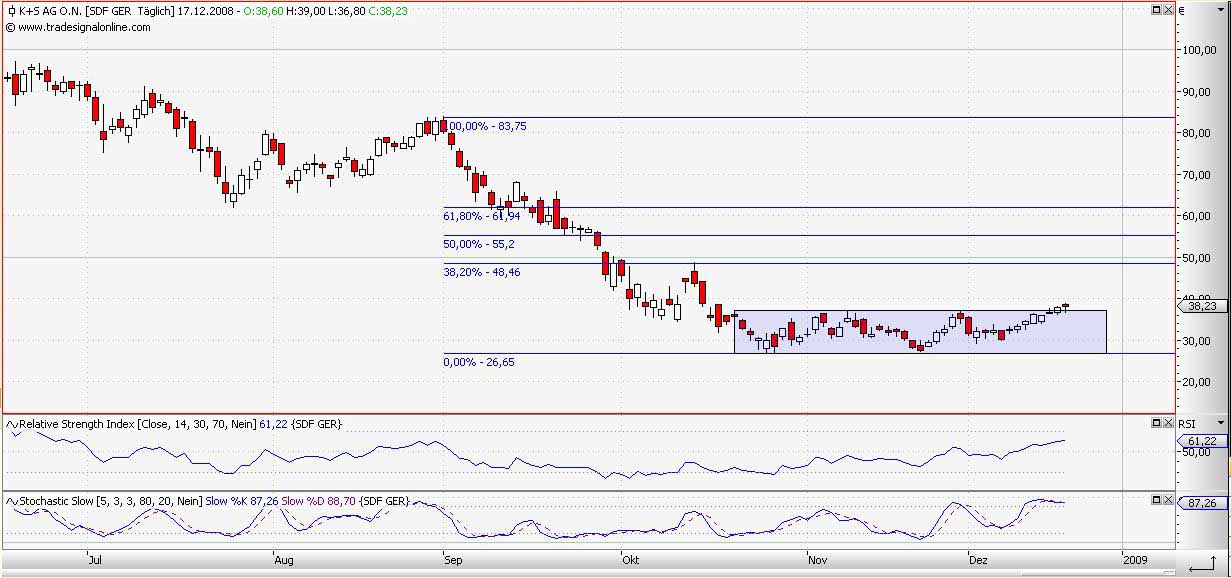This screenshot has width=1231, height=578.
Task: Click the 50,00 label on RSI axis
Action: pos(1197,451)
